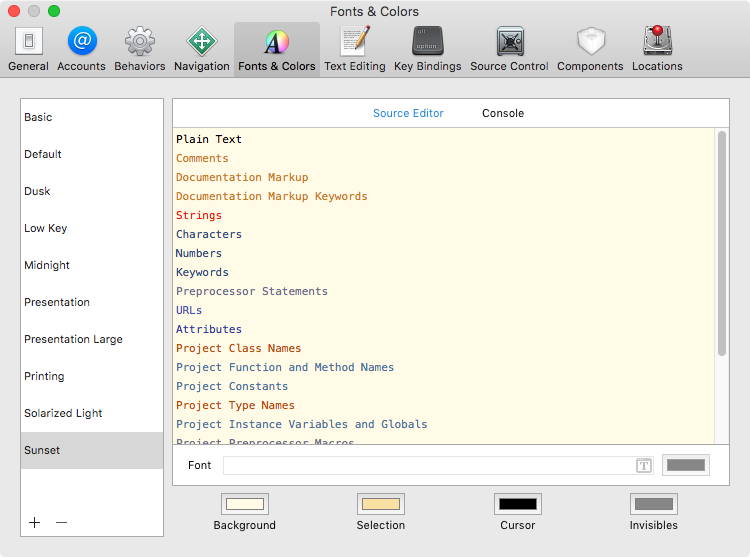Select the Documentation Markup row
Screen dimensions: 750x557
click(443, 177)
